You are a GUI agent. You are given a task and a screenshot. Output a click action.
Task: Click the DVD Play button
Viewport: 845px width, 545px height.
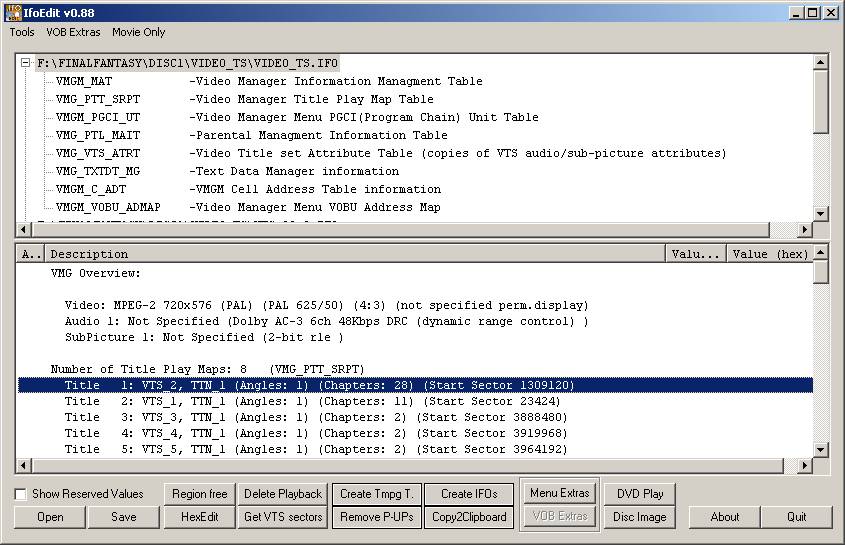[x=640, y=494]
